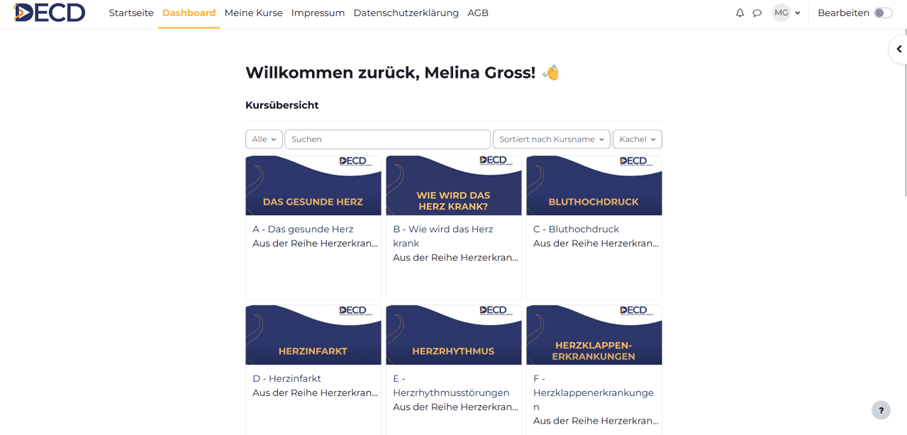The image size is (907, 435).
Task: Expand the block drawer arrow
Action: point(898,49)
